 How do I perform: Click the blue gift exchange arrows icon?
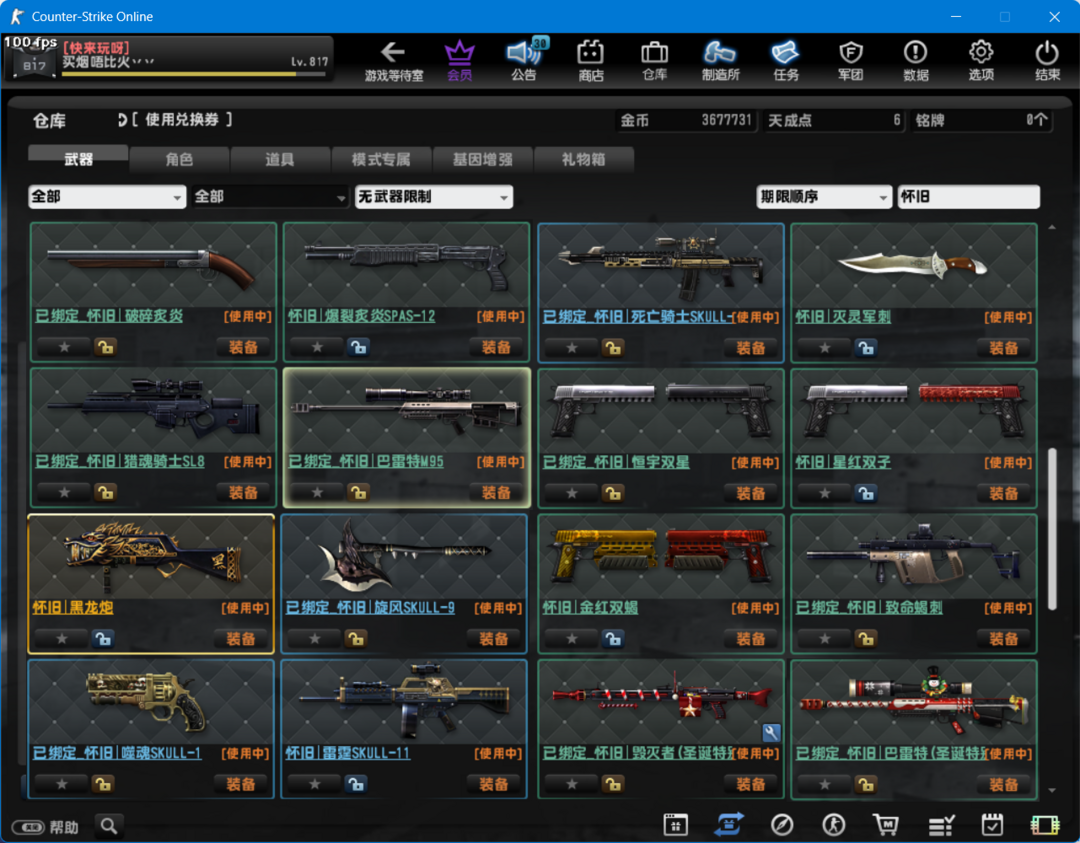[729, 824]
